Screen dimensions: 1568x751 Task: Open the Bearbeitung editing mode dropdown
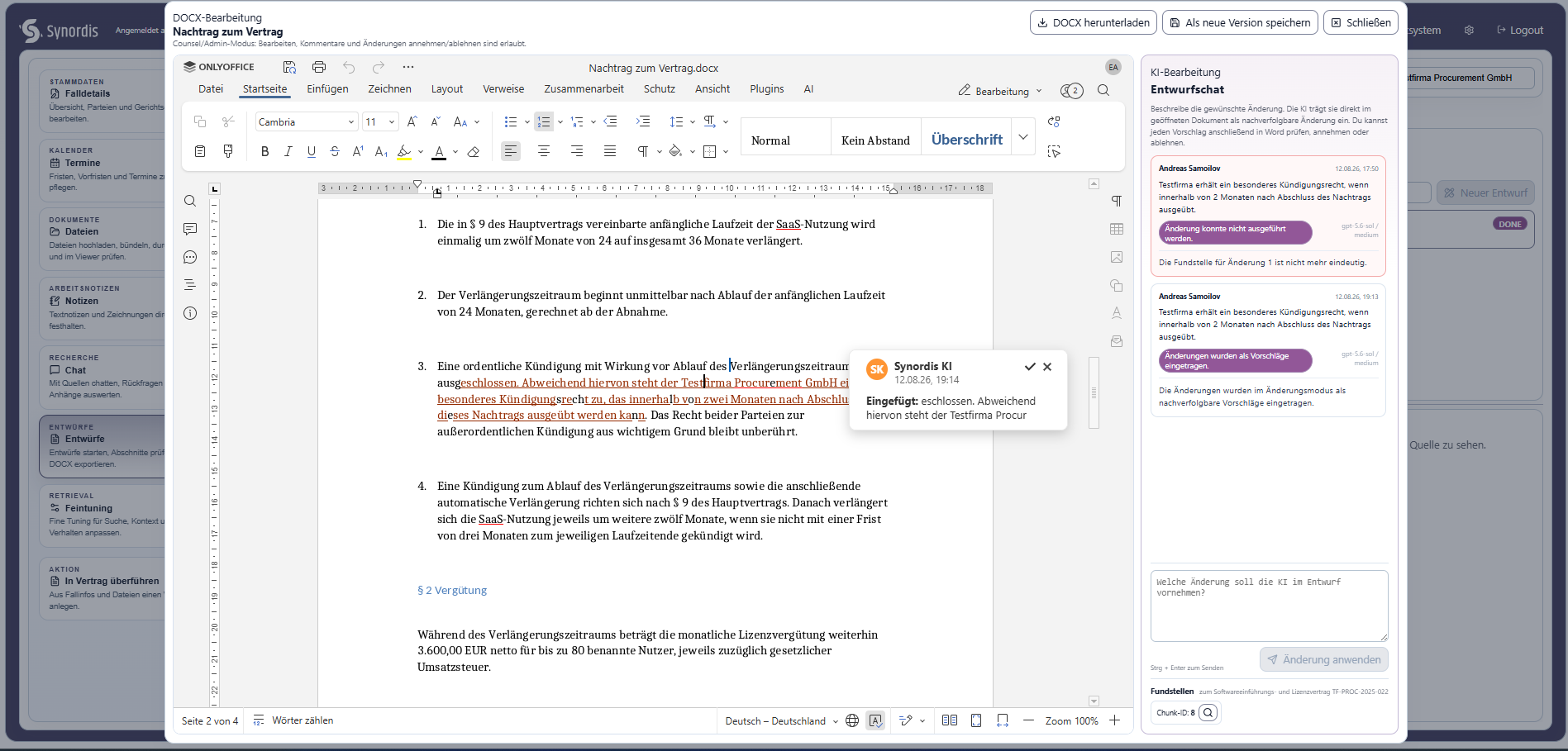point(1000,91)
